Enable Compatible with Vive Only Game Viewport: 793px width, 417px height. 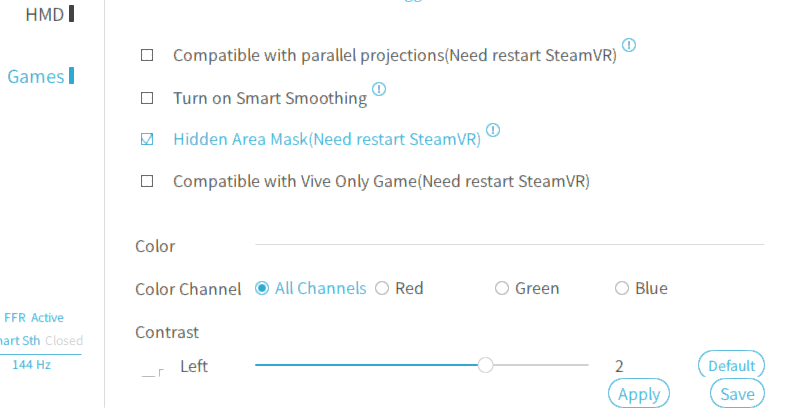pyautogui.click(x=147, y=181)
